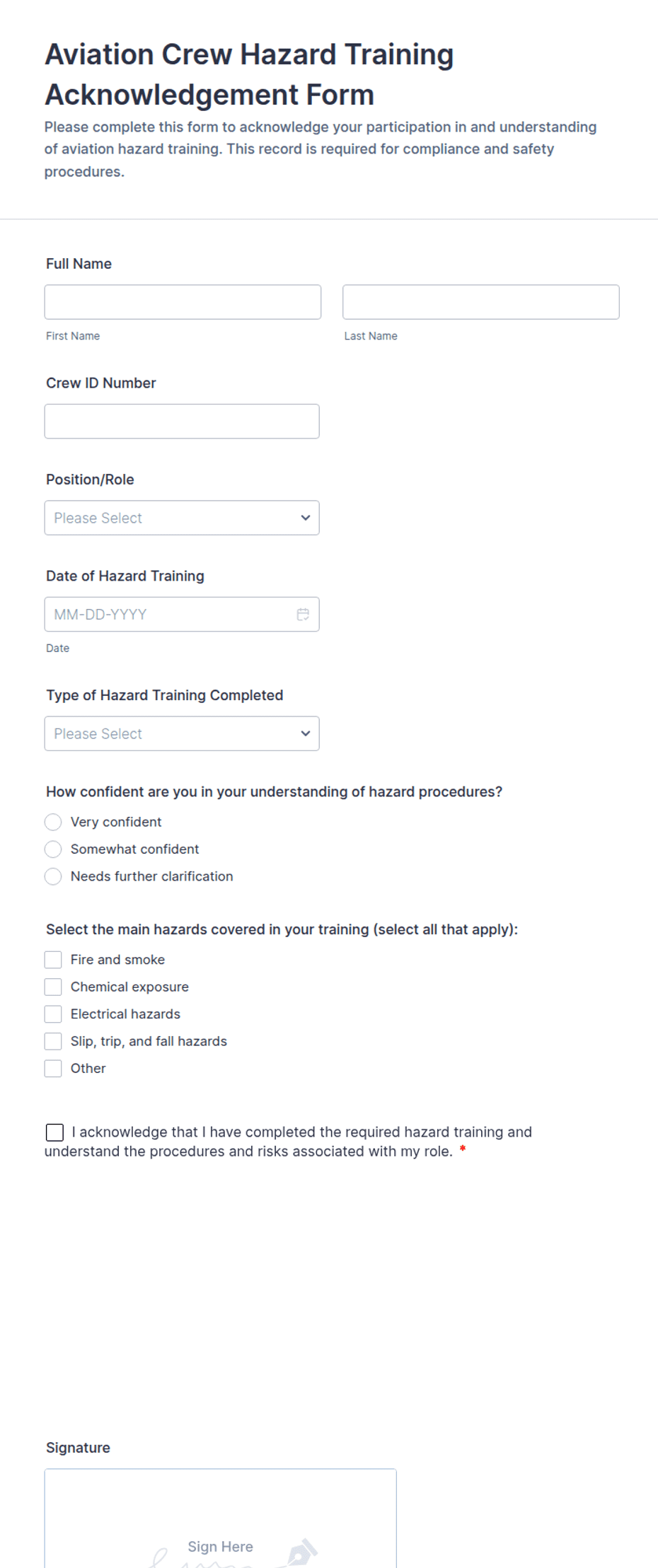Click the First Name input field
Viewport: 658px width, 1568px height.
tap(183, 301)
